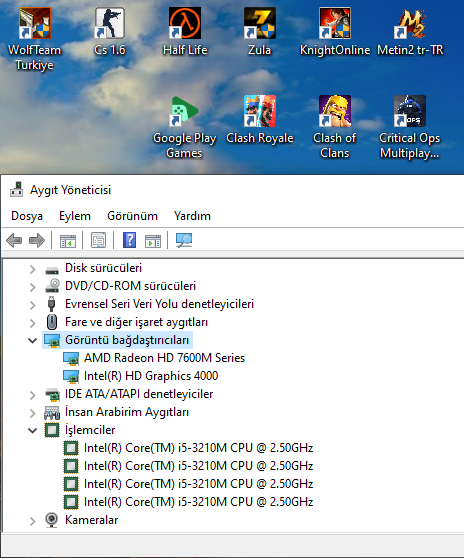The width and height of the screenshot is (464, 558).
Task: Click the DVD/CD-ROM sürücüleri label
Action: pos(130,286)
